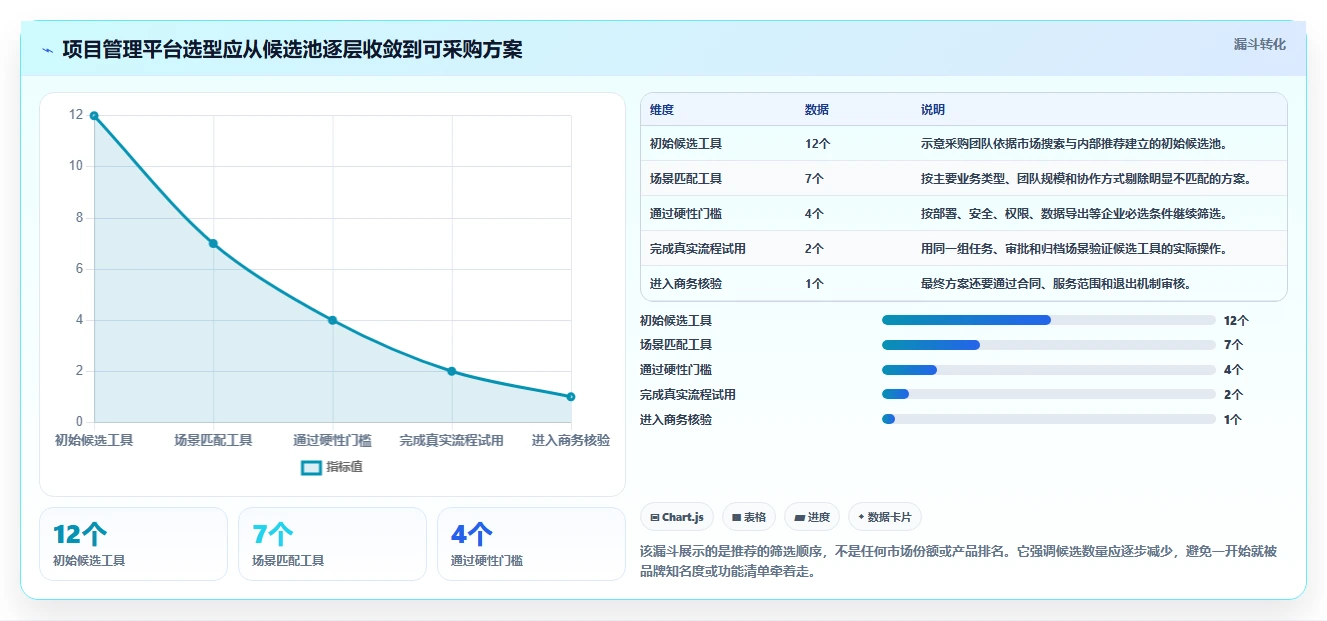The height and width of the screenshot is (621, 1327).
Task: Click the 进入商务核验 progress bar
Action: coord(1049,420)
